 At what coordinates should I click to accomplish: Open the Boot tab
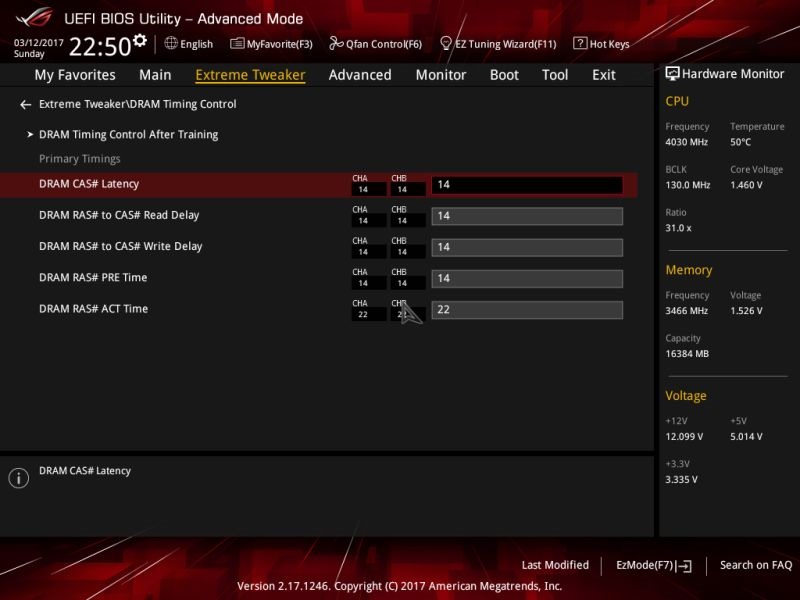pyautogui.click(x=504, y=75)
